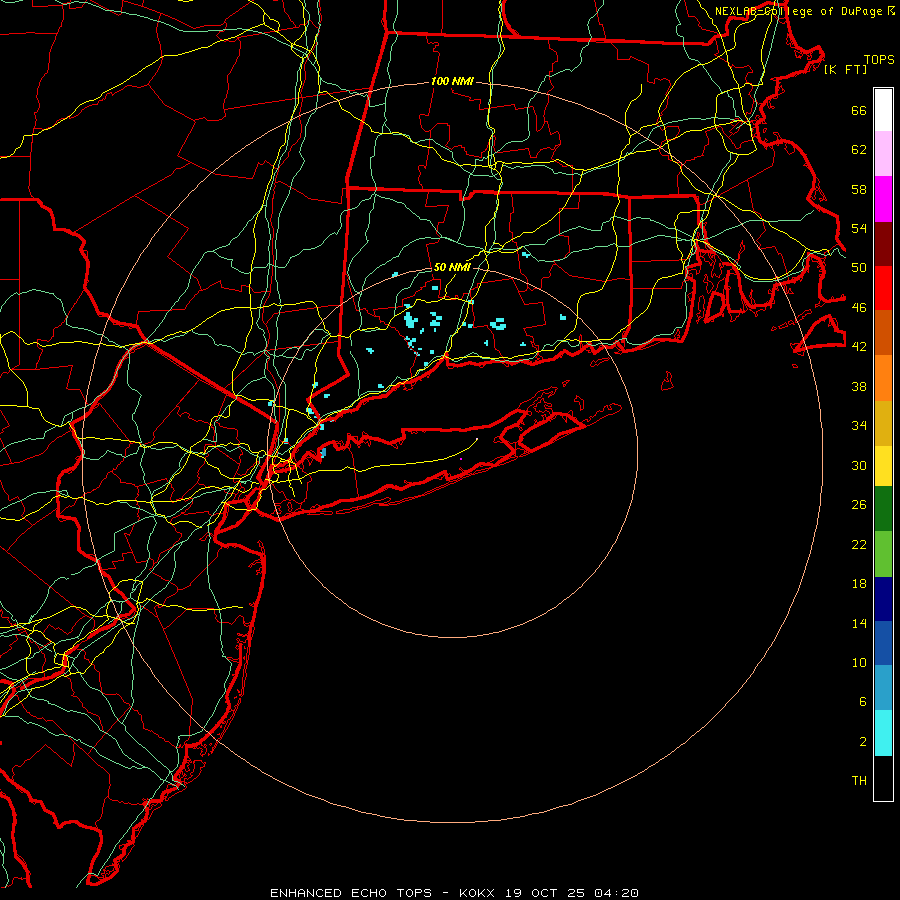
Task: Click the magenta echo pixel on Long Island
Action: 461,459
